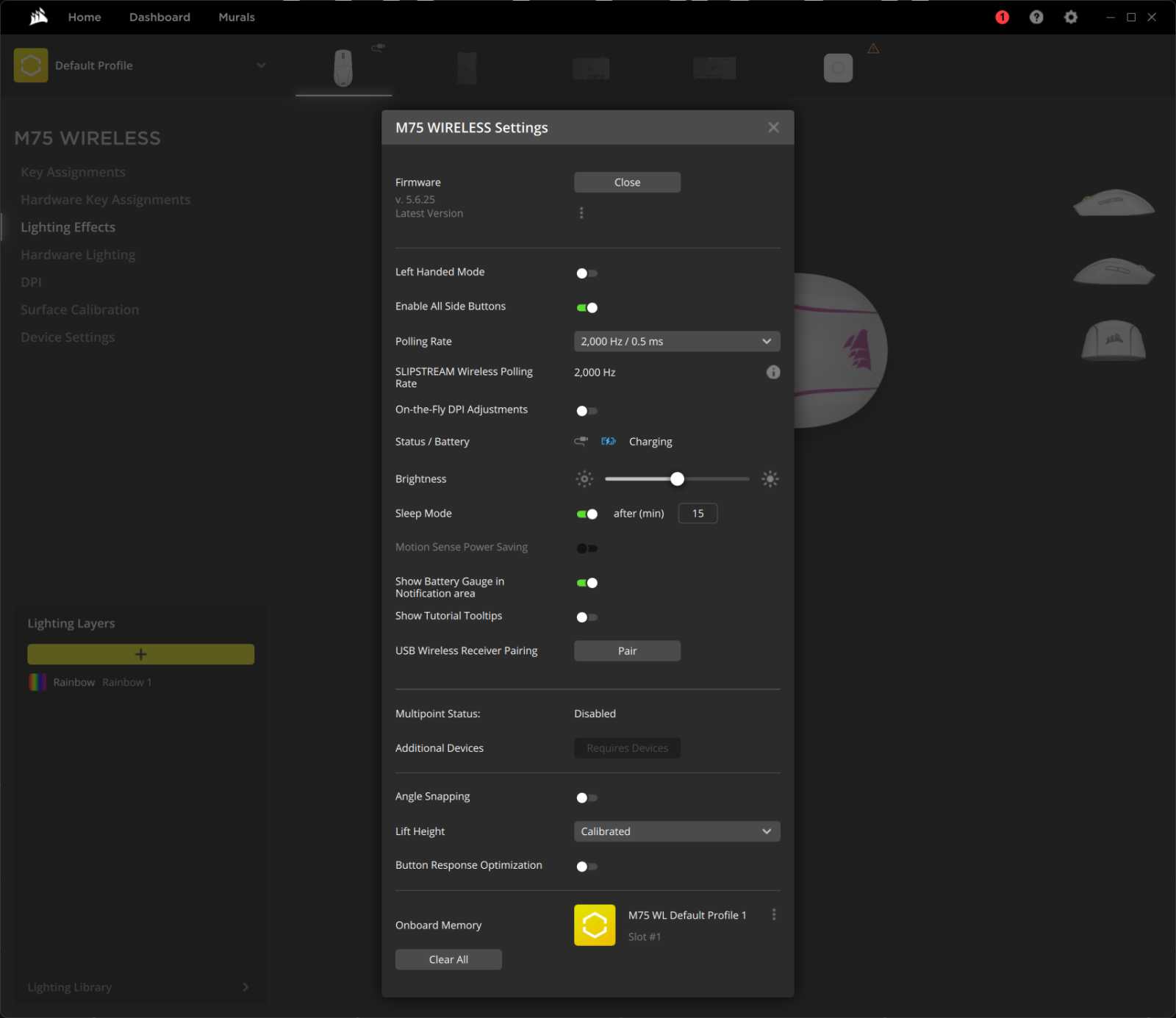Click the Brightness slider handle
Image resolution: width=1176 pixels, height=1018 pixels.
(x=677, y=479)
